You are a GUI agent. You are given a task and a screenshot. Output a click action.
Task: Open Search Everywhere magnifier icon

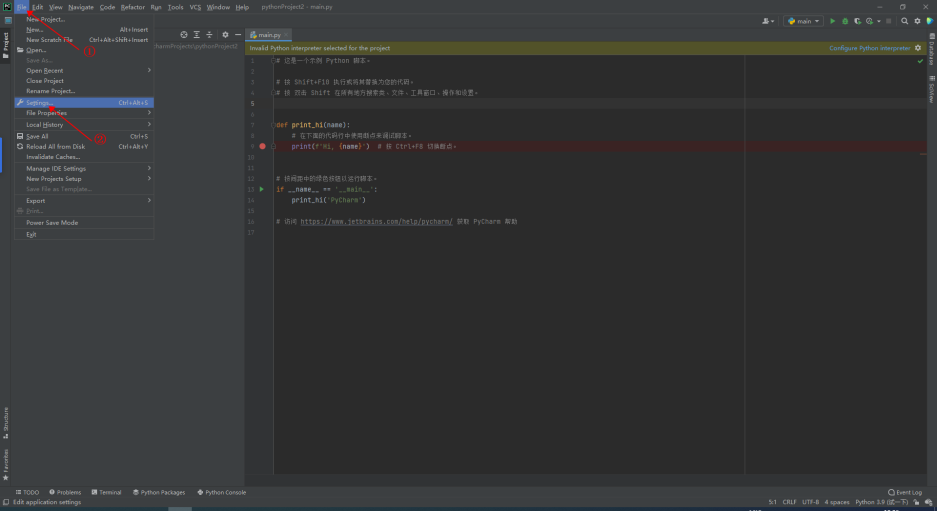[905, 21]
